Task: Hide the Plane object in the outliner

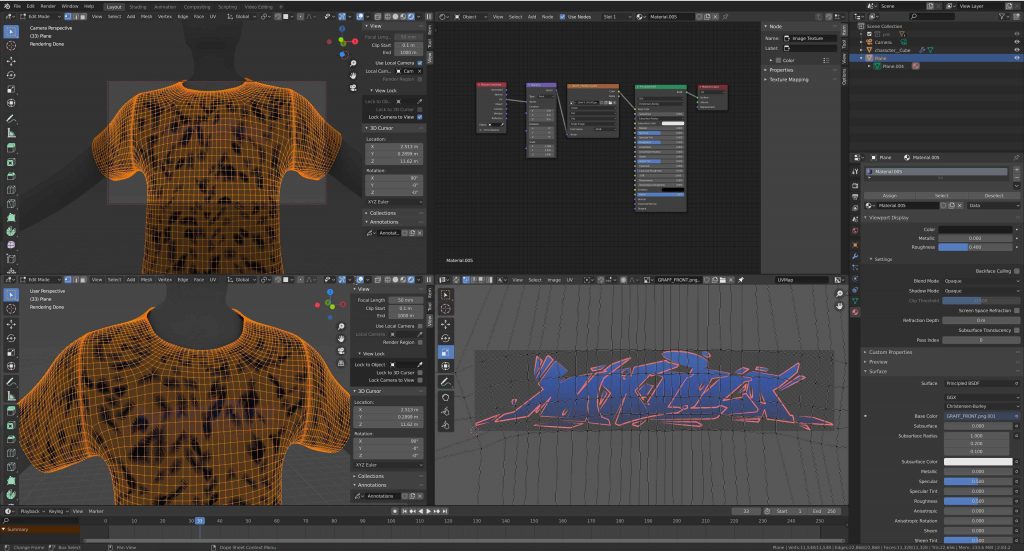Action: (x=1016, y=58)
